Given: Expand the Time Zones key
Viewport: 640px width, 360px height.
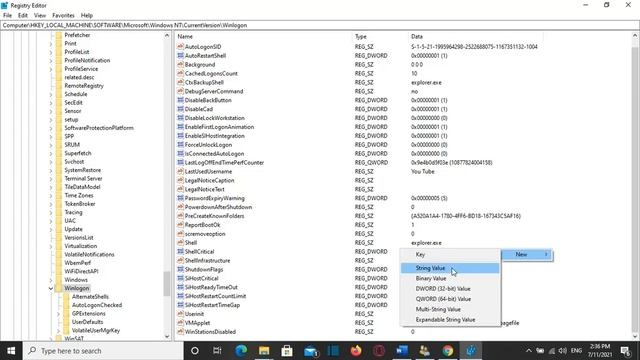Looking at the screenshot, I should (x=51, y=196).
